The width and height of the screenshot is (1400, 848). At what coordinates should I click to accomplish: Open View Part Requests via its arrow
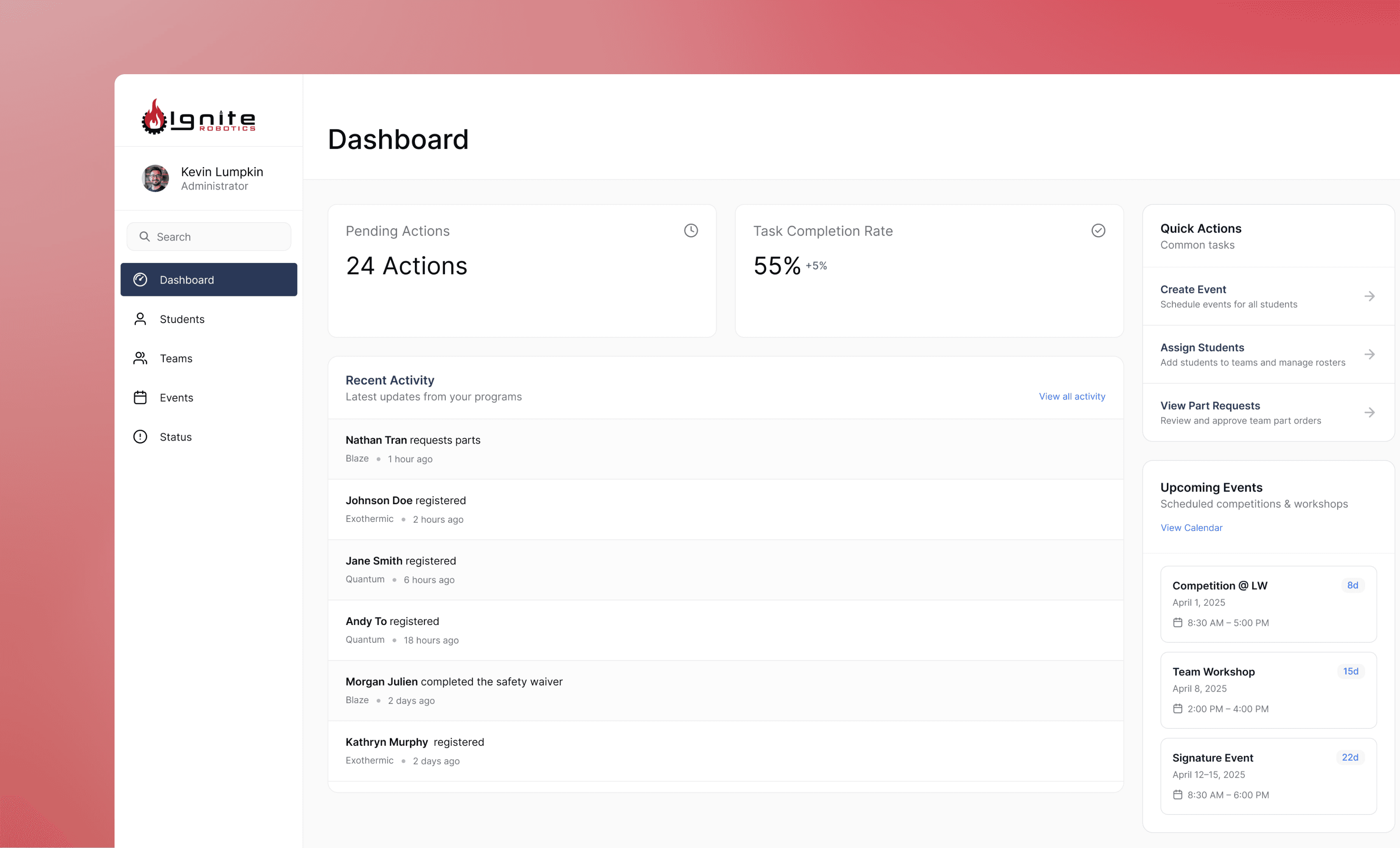tap(1369, 413)
